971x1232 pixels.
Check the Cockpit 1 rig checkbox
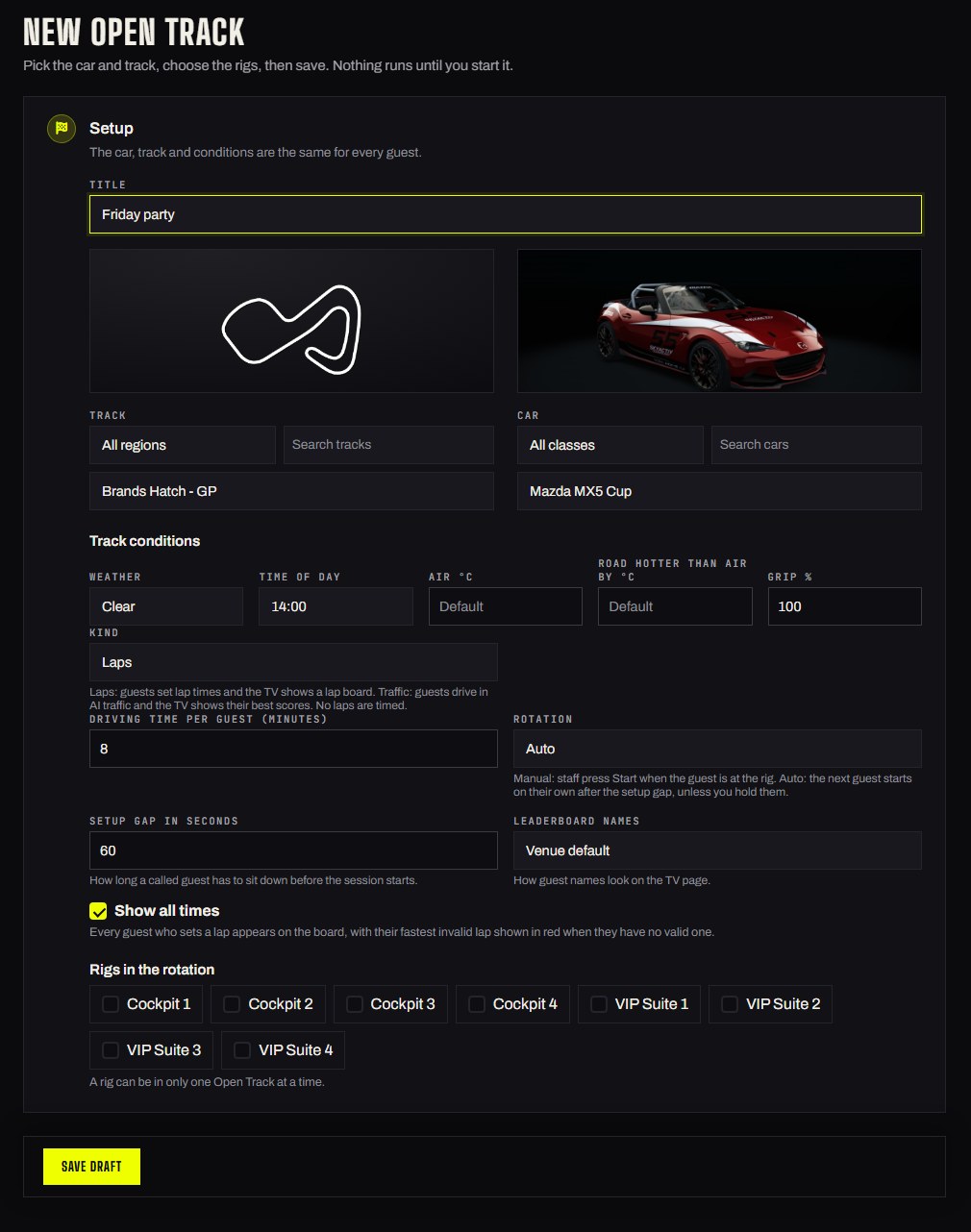[111, 1004]
